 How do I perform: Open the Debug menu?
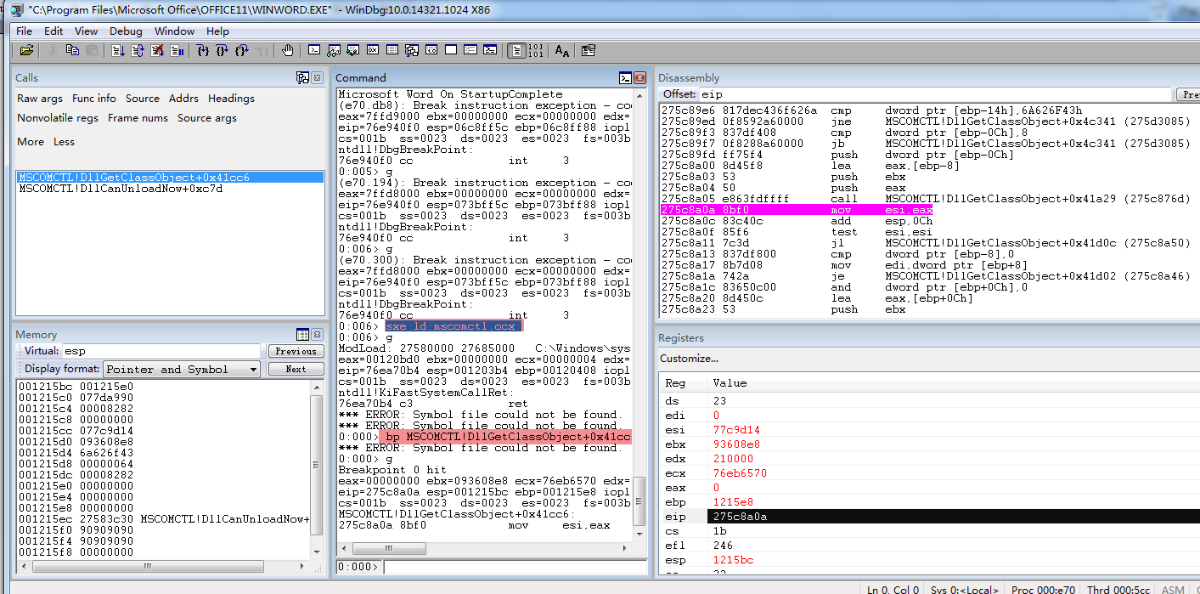click(x=126, y=31)
